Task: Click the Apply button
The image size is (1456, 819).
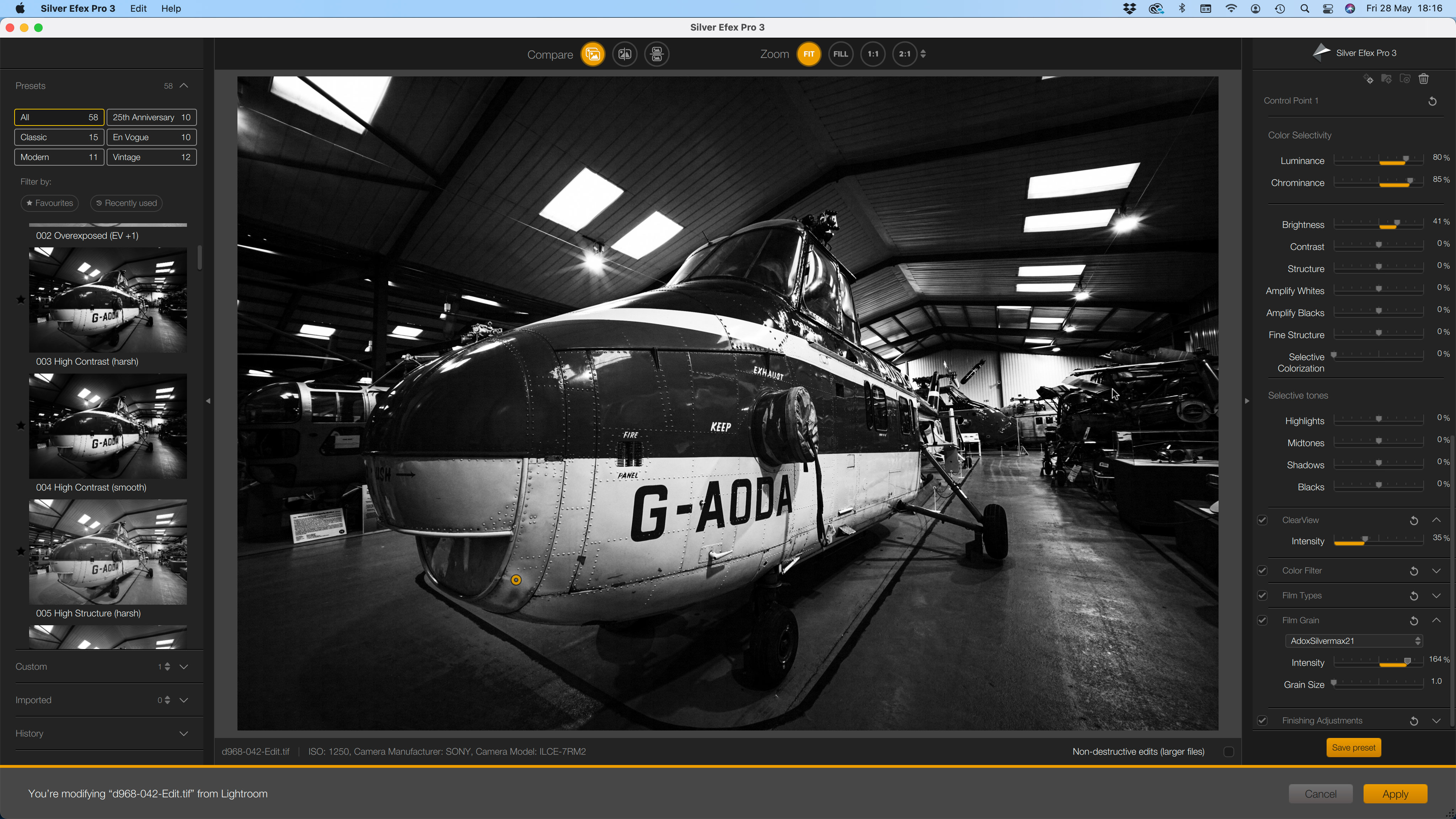Action: [1395, 793]
